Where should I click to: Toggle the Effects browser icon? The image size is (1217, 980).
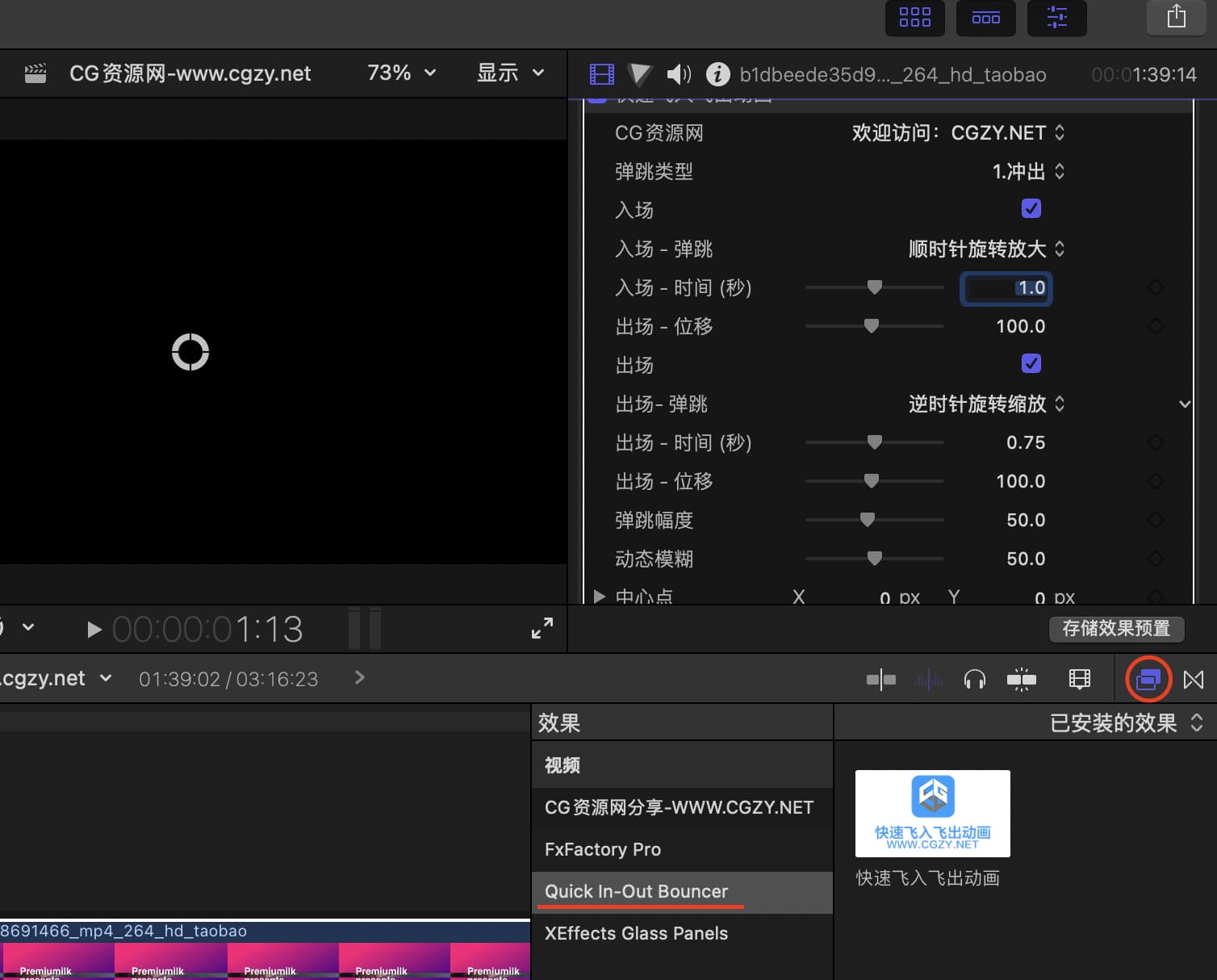[1148, 680]
